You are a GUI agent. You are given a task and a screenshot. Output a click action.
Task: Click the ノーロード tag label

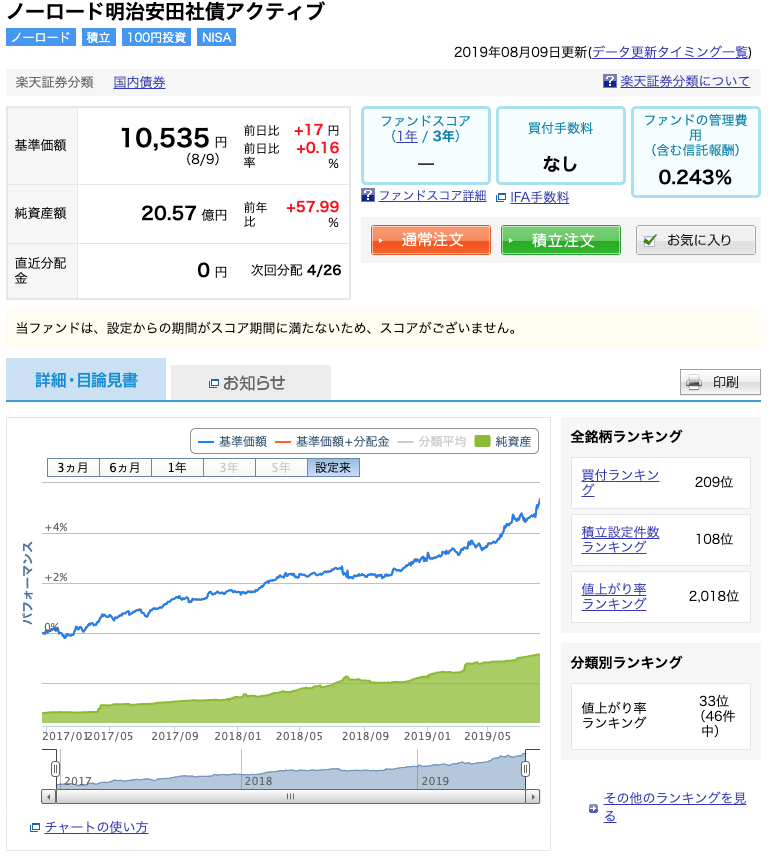click(41, 38)
